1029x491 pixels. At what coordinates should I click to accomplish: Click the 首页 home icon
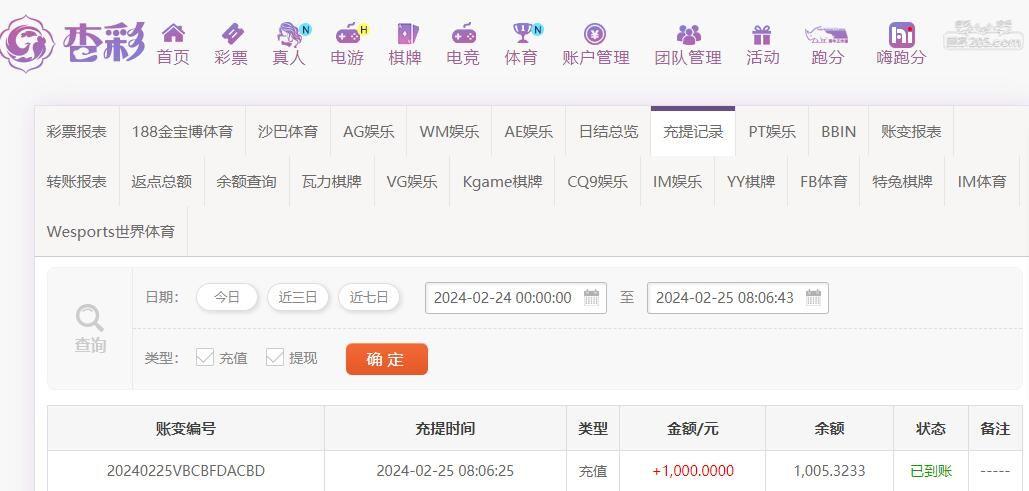pyautogui.click(x=173, y=35)
